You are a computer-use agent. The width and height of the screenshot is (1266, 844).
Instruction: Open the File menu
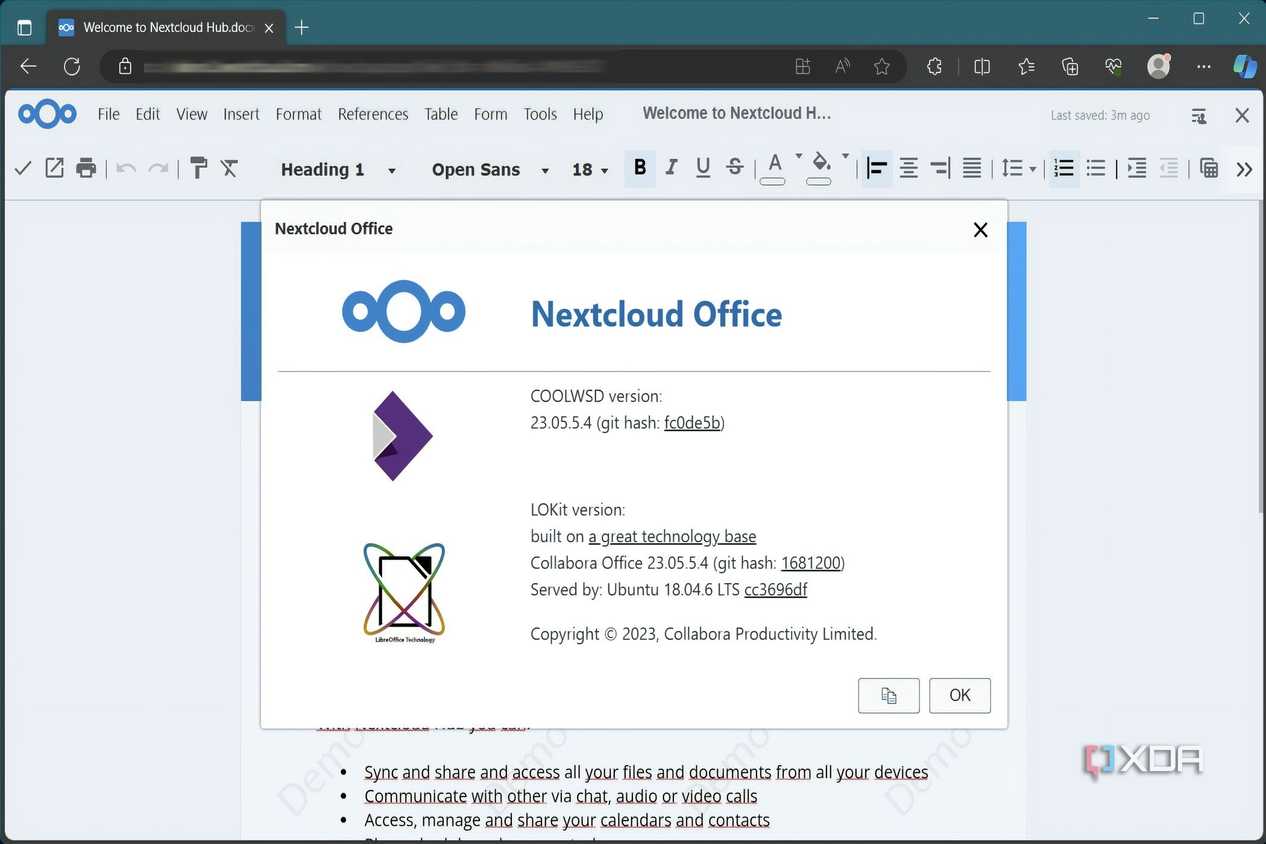pos(109,114)
